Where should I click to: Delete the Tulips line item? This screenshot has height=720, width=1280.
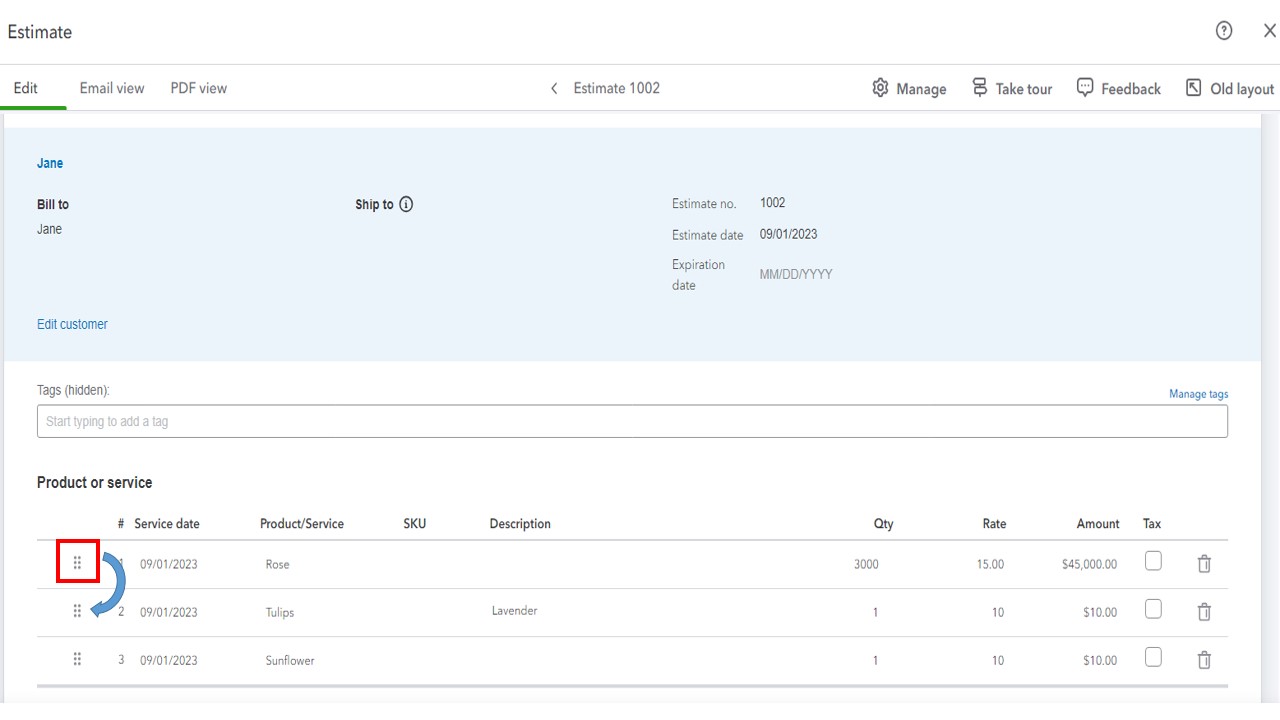(x=1204, y=612)
